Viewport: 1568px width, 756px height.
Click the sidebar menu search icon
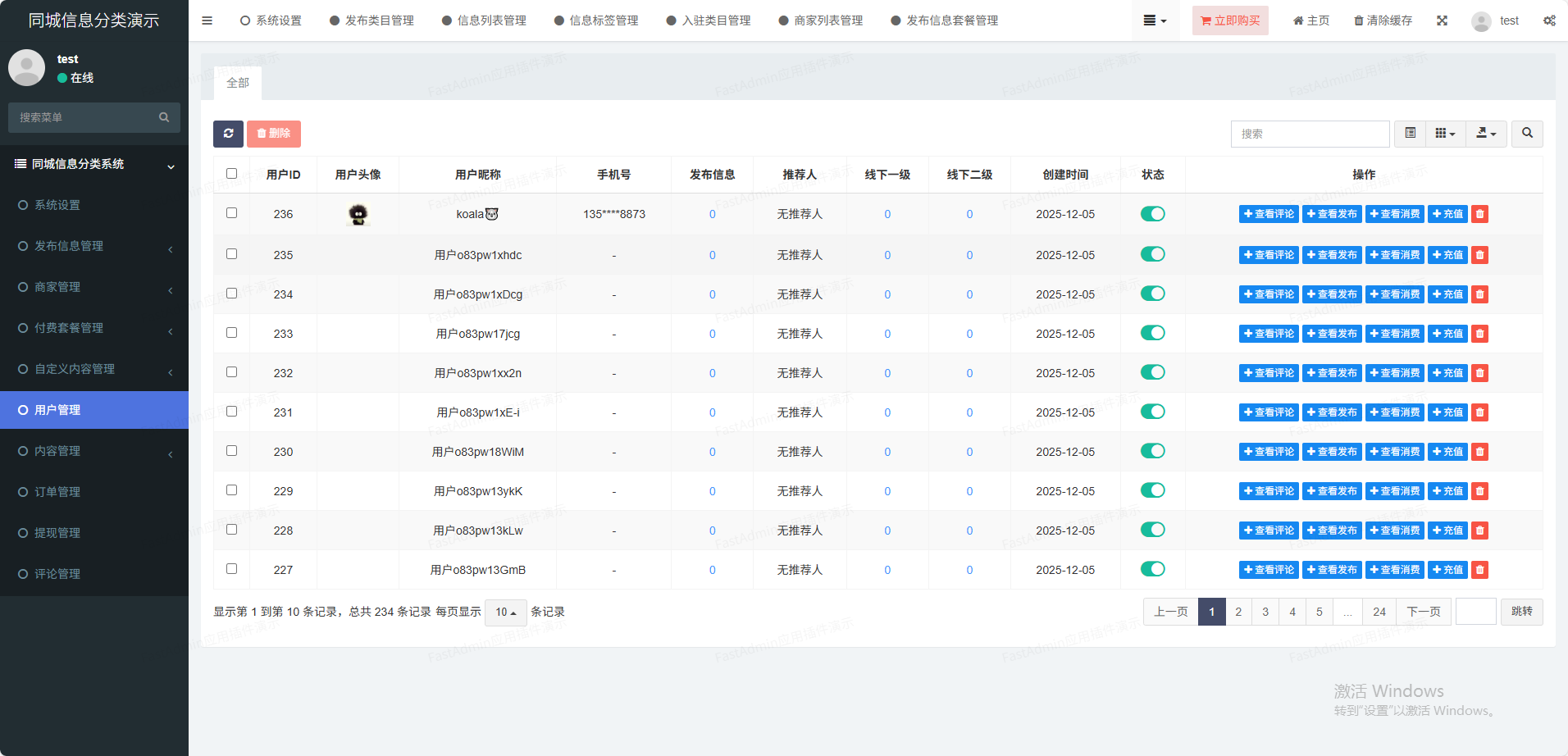click(164, 117)
